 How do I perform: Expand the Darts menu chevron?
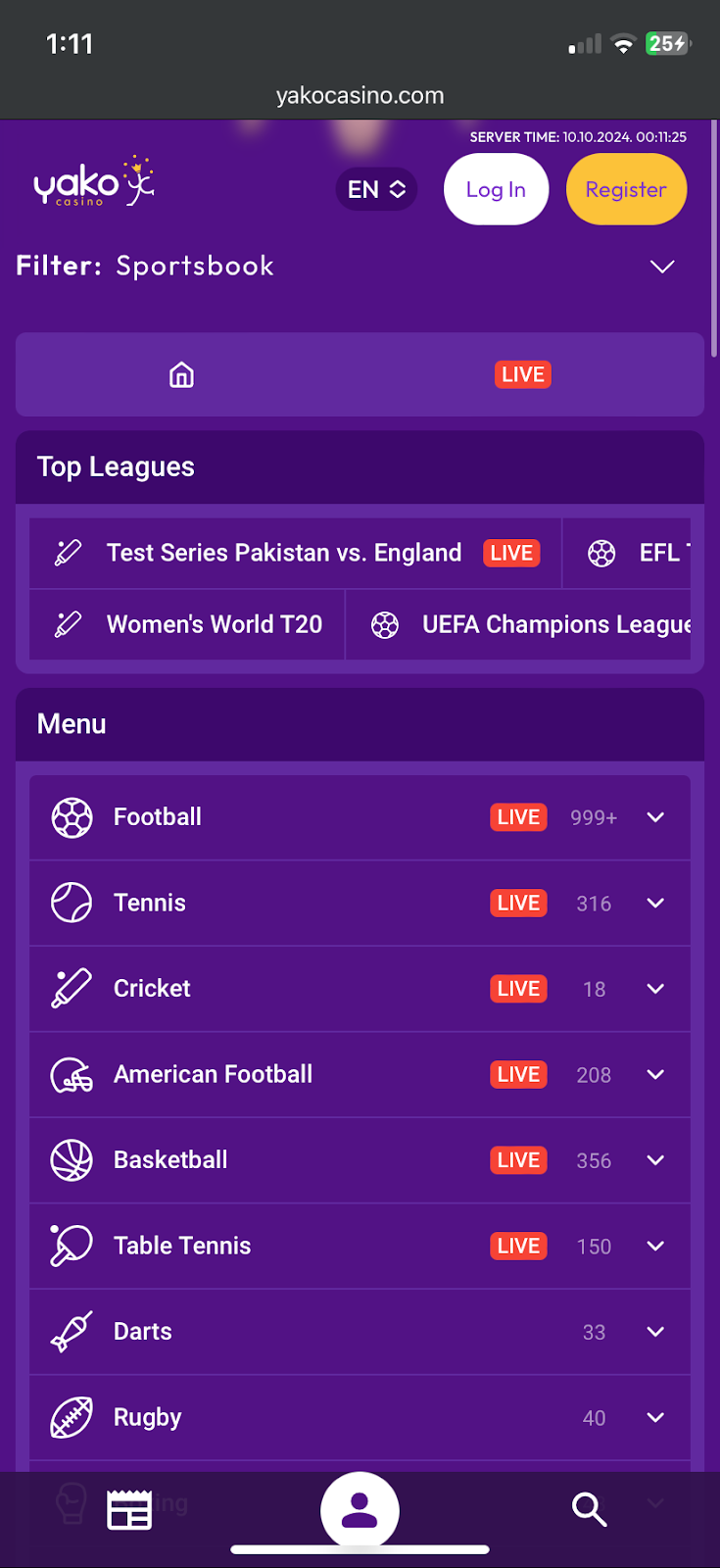655,1332
